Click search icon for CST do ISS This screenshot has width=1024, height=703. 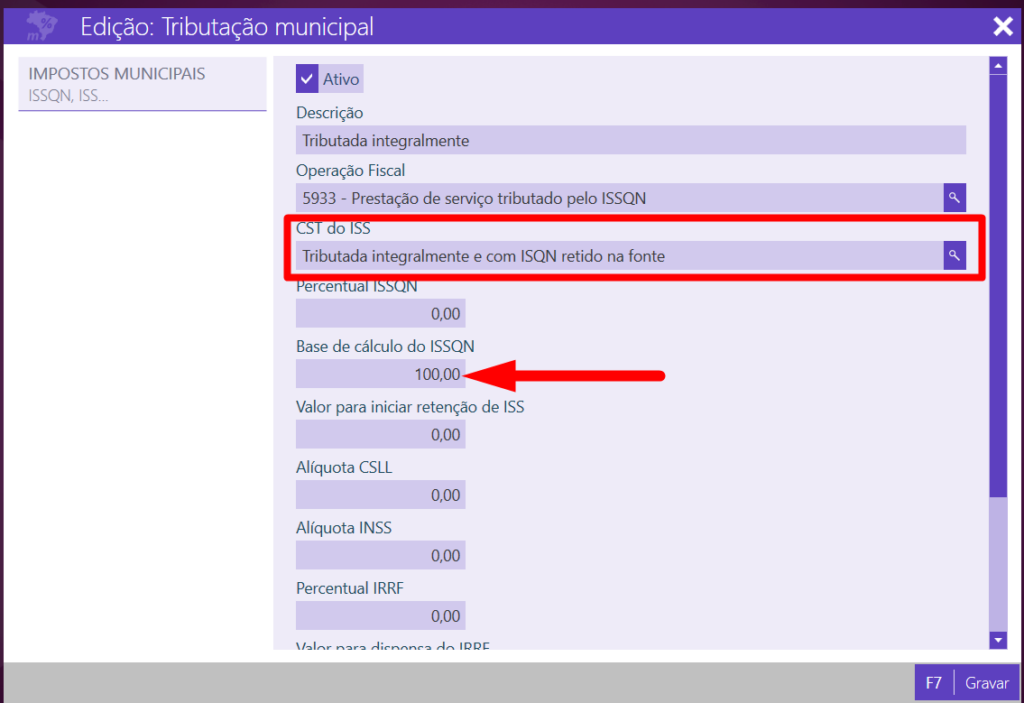(954, 256)
